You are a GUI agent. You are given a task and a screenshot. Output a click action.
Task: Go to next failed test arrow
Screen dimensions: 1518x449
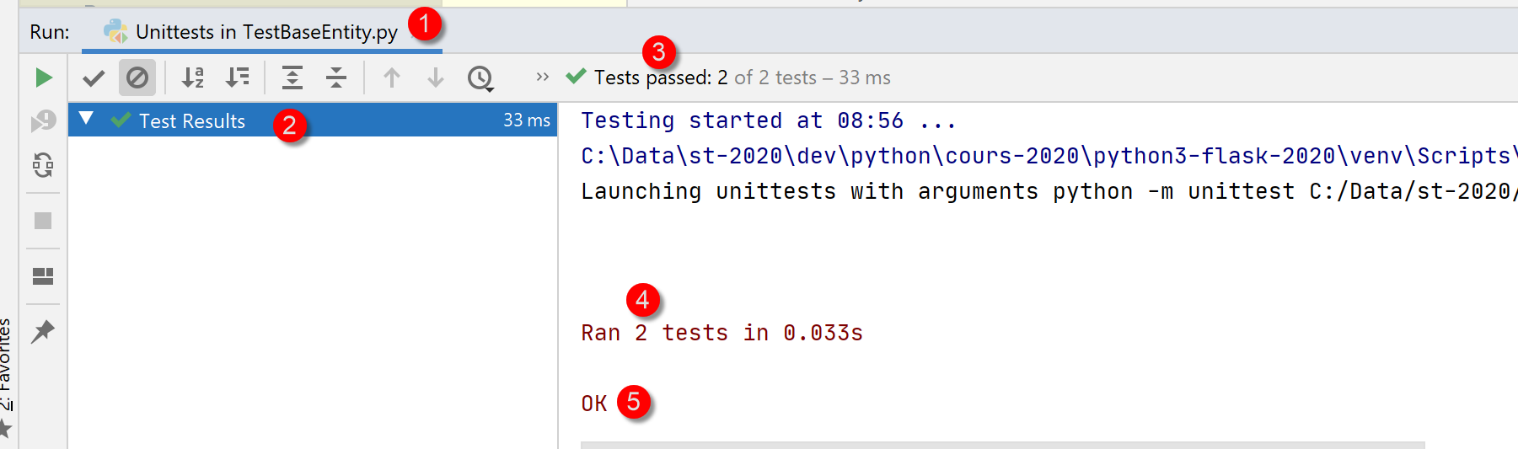click(x=435, y=77)
